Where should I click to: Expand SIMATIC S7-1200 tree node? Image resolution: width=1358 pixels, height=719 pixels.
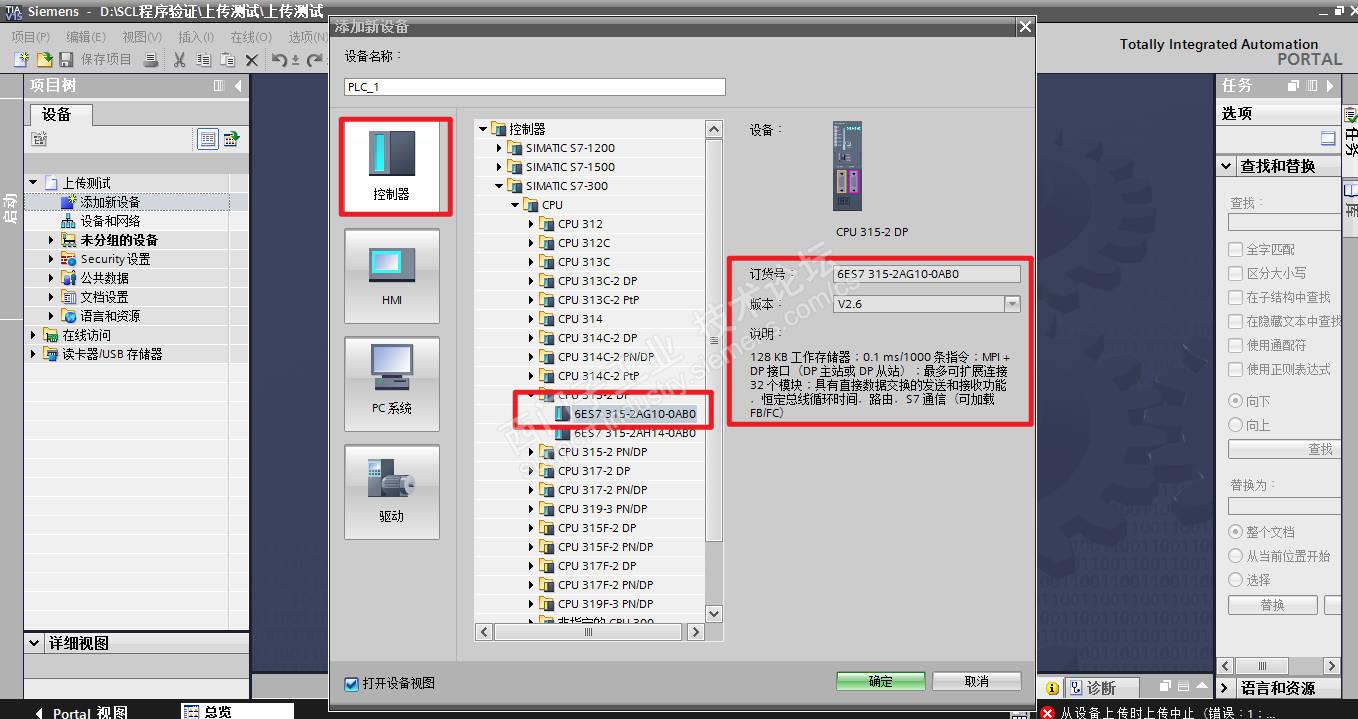tap(499, 148)
